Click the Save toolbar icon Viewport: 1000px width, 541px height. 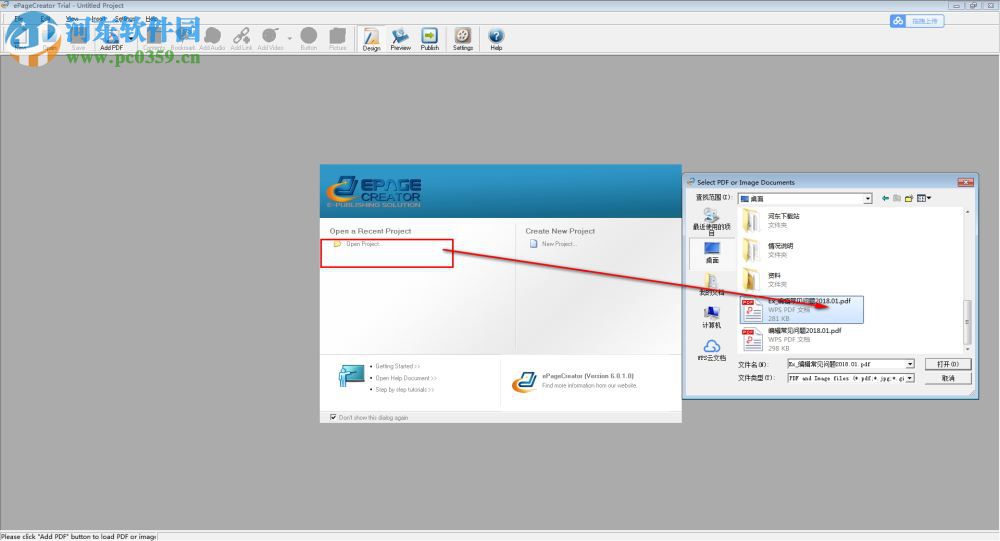[78, 40]
